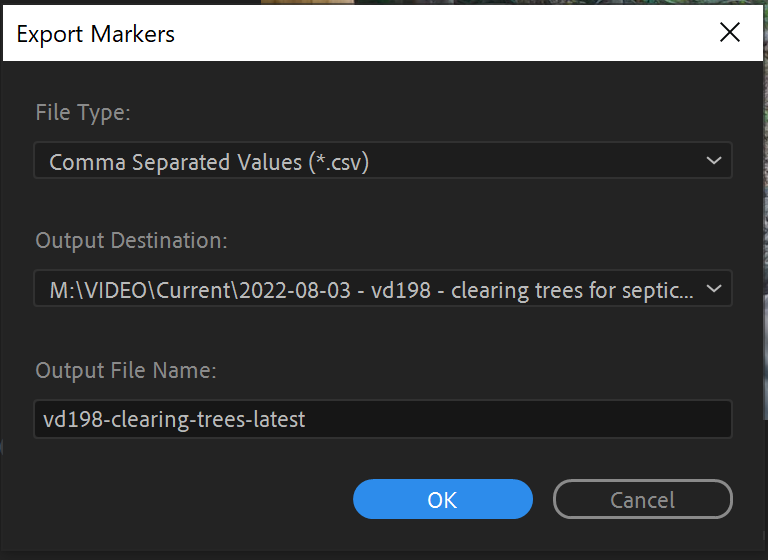Select the Comma Separated Values (*.csv) entry
The width and height of the screenshot is (768, 560).
(x=209, y=161)
